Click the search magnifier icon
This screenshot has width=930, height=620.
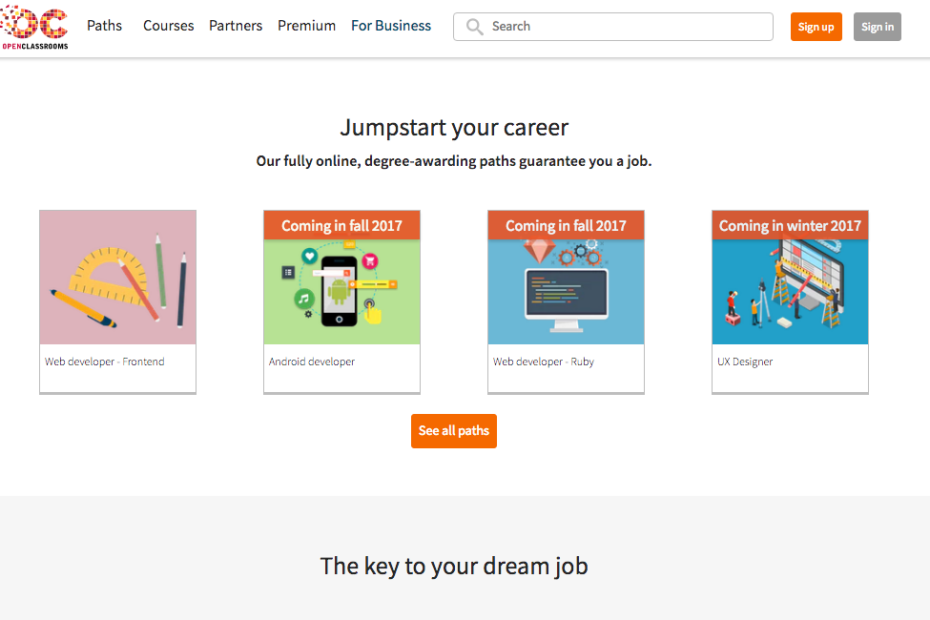click(474, 27)
